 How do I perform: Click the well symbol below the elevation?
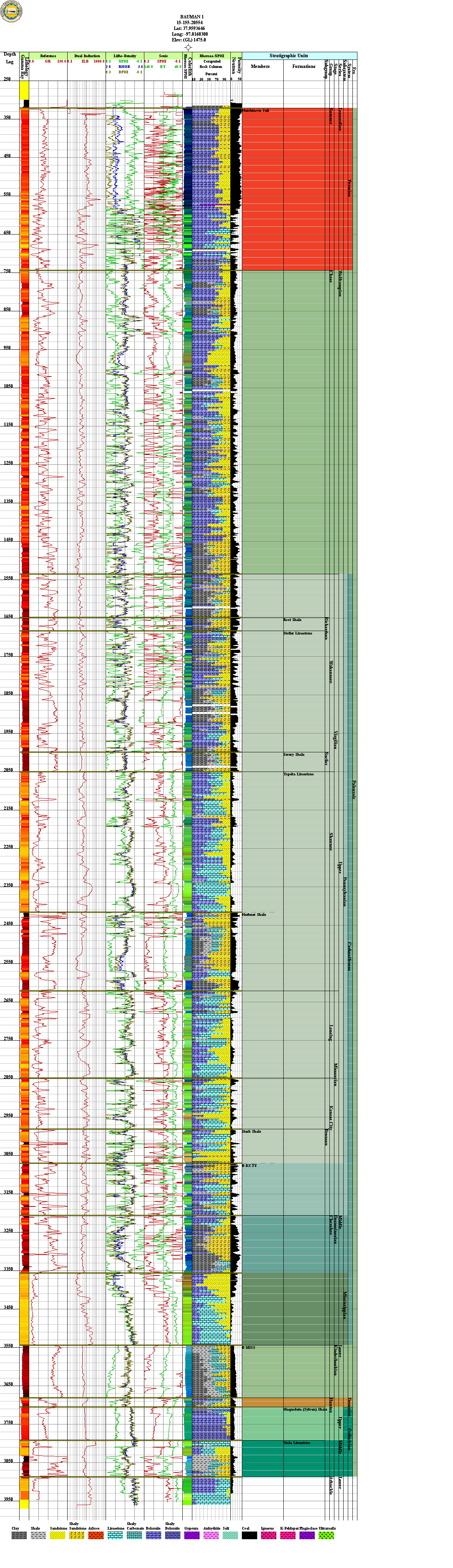tap(188, 47)
